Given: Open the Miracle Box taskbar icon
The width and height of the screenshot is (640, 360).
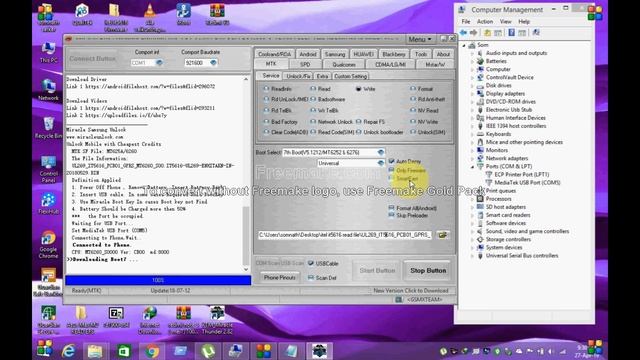Looking at the screenshot, I should tap(320, 351).
